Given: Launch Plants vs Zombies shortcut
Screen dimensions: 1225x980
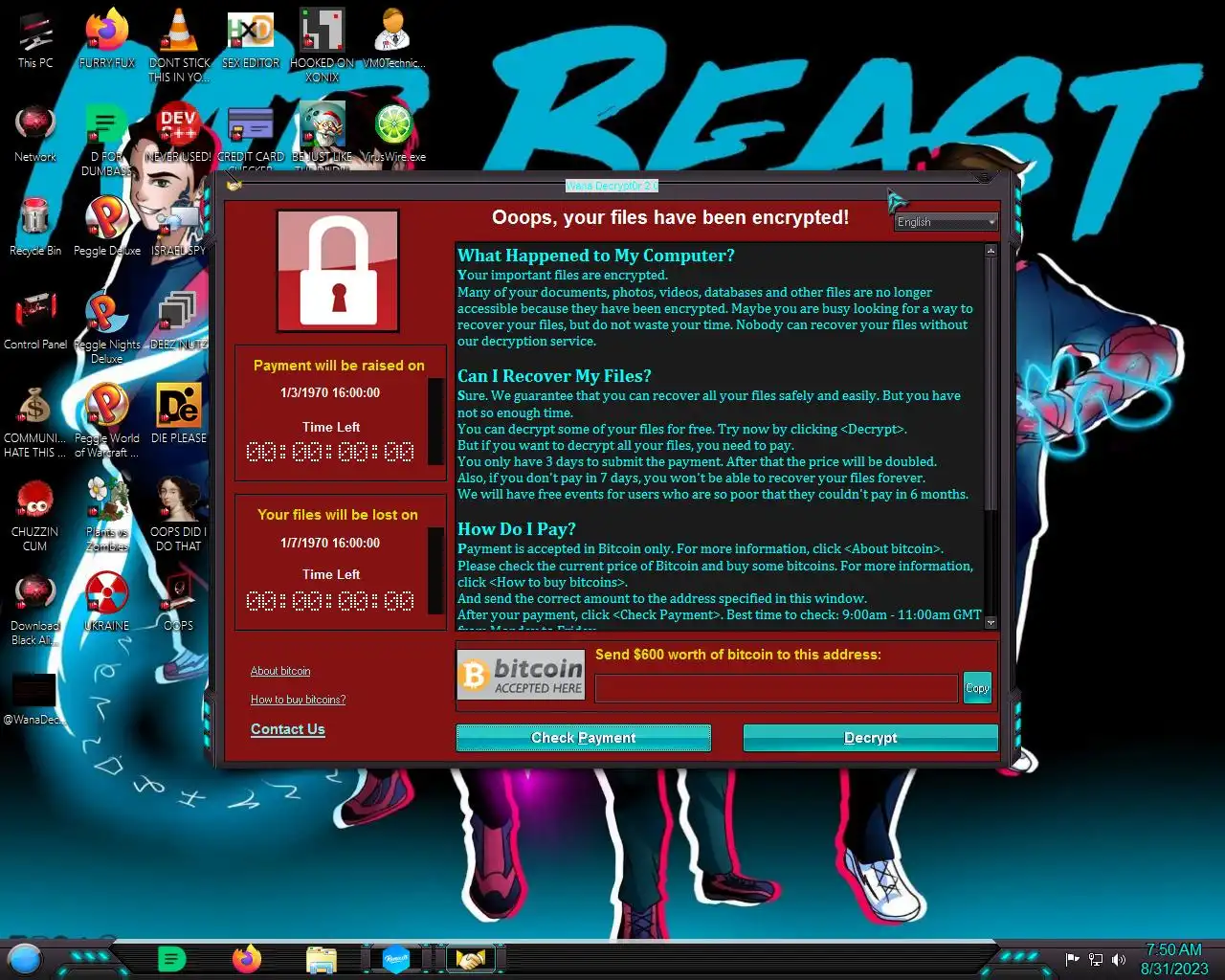Looking at the screenshot, I should (106, 513).
